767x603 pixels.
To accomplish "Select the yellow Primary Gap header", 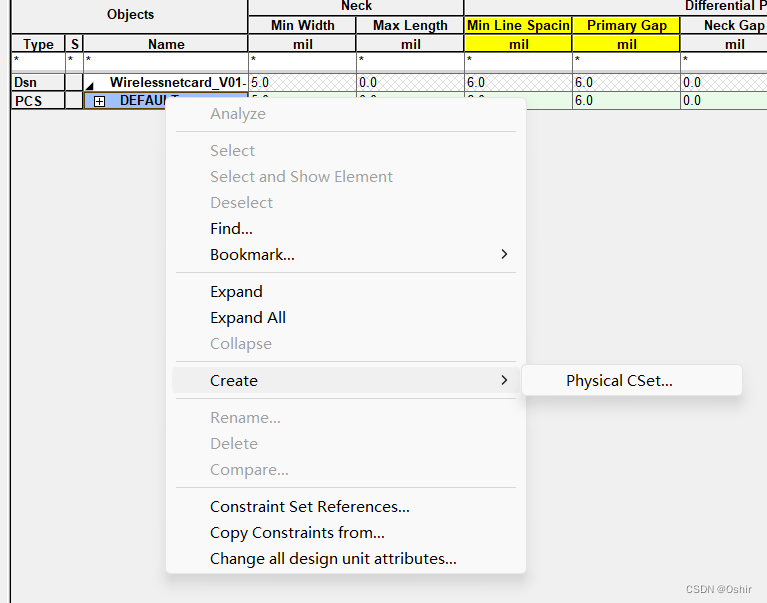I will coord(626,26).
